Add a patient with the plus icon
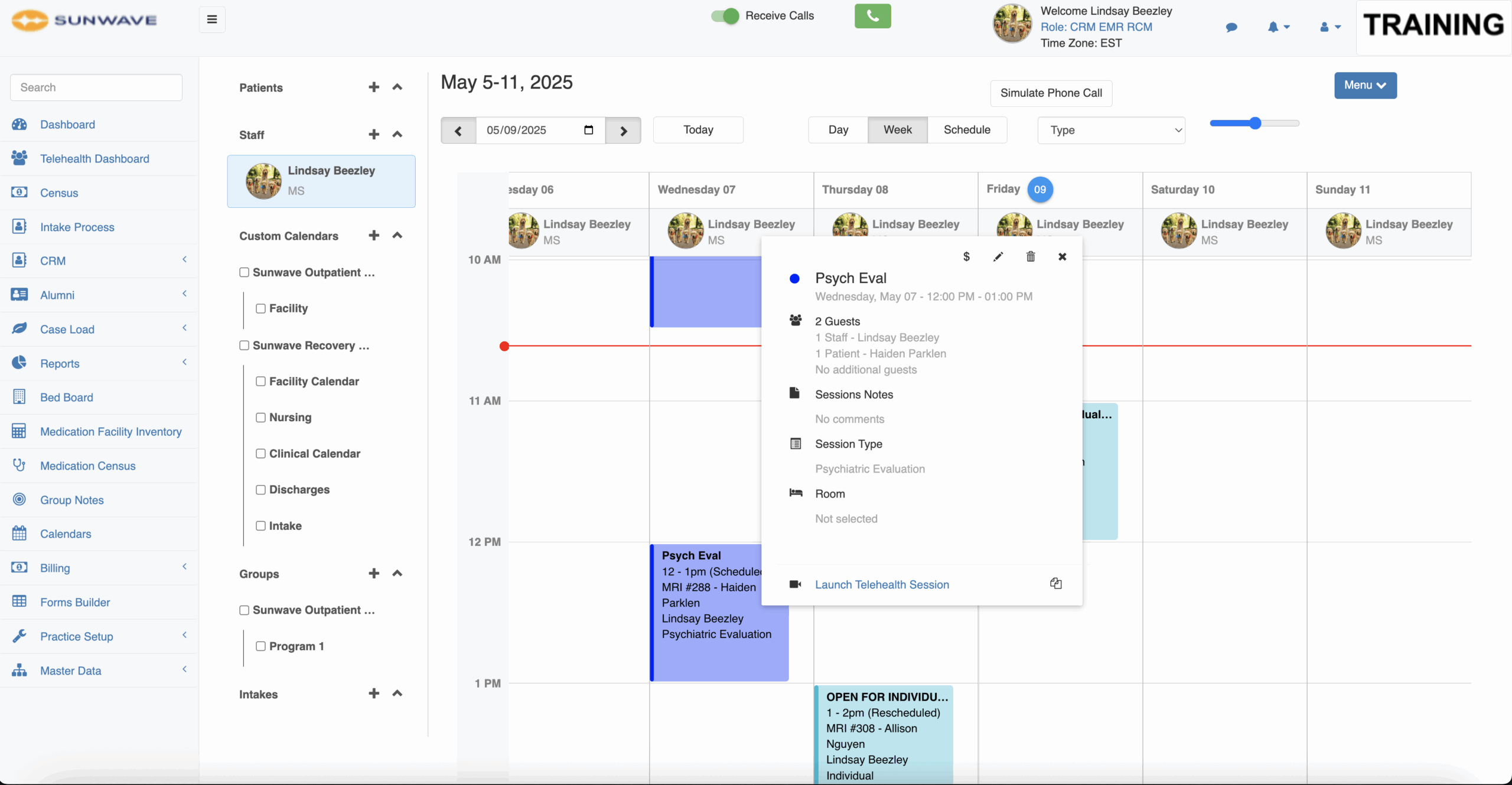The height and width of the screenshot is (785, 1512). click(x=374, y=87)
